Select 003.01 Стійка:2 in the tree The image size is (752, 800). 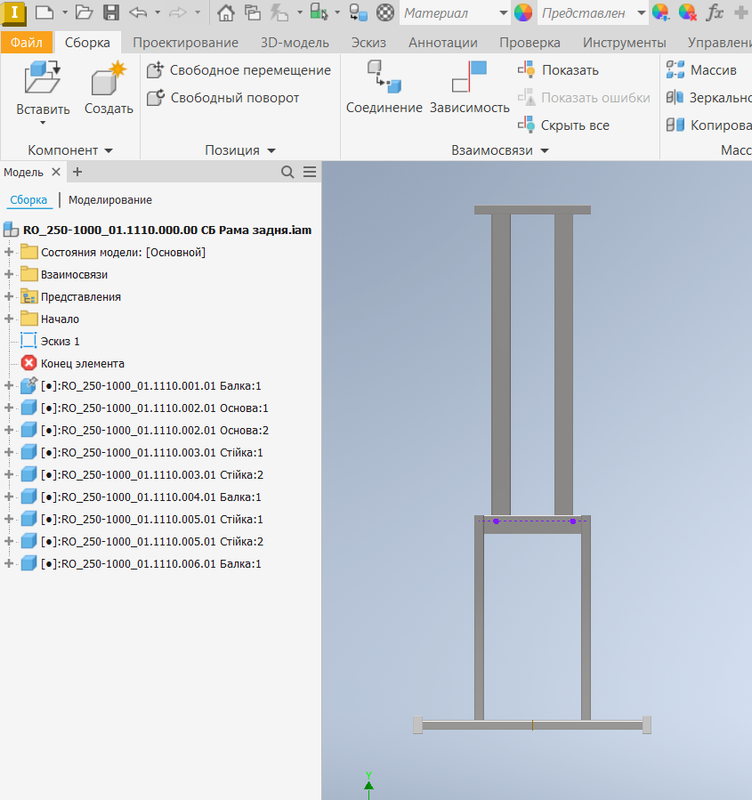[152, 474]
